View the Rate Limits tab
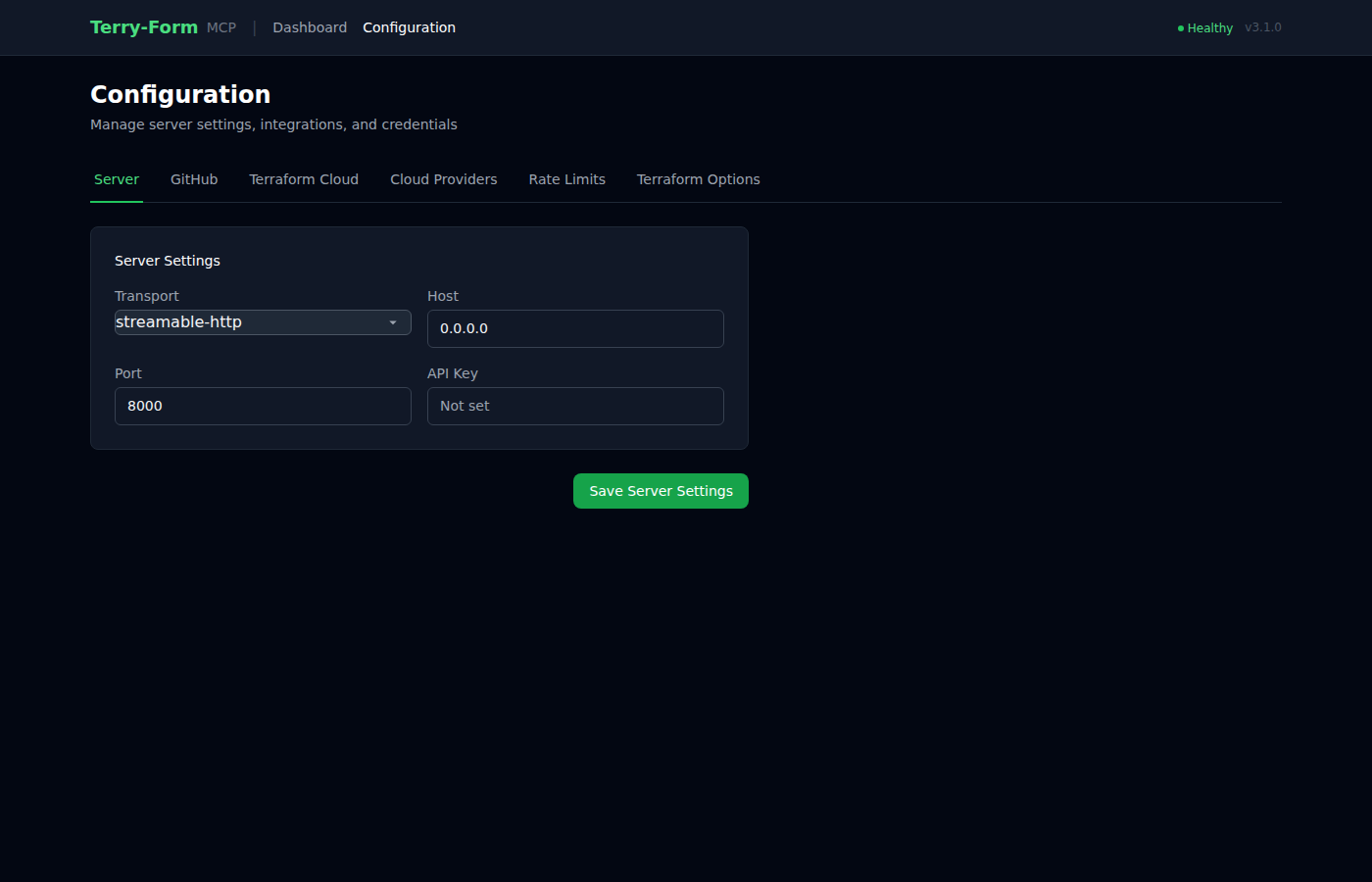The height and width of the screenshot is (882, 1372). [566, 179]
